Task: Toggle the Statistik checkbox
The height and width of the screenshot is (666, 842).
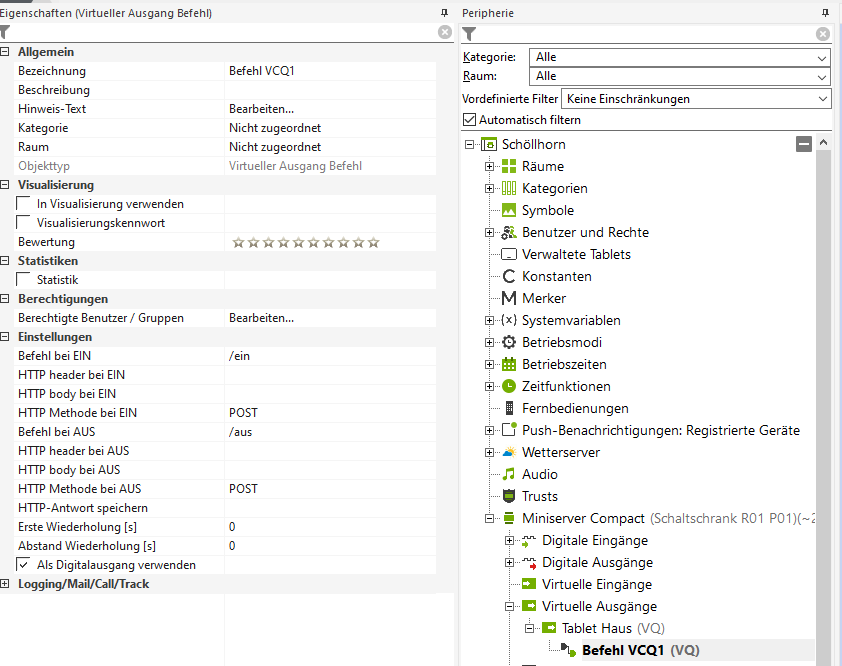Action: 24,280
